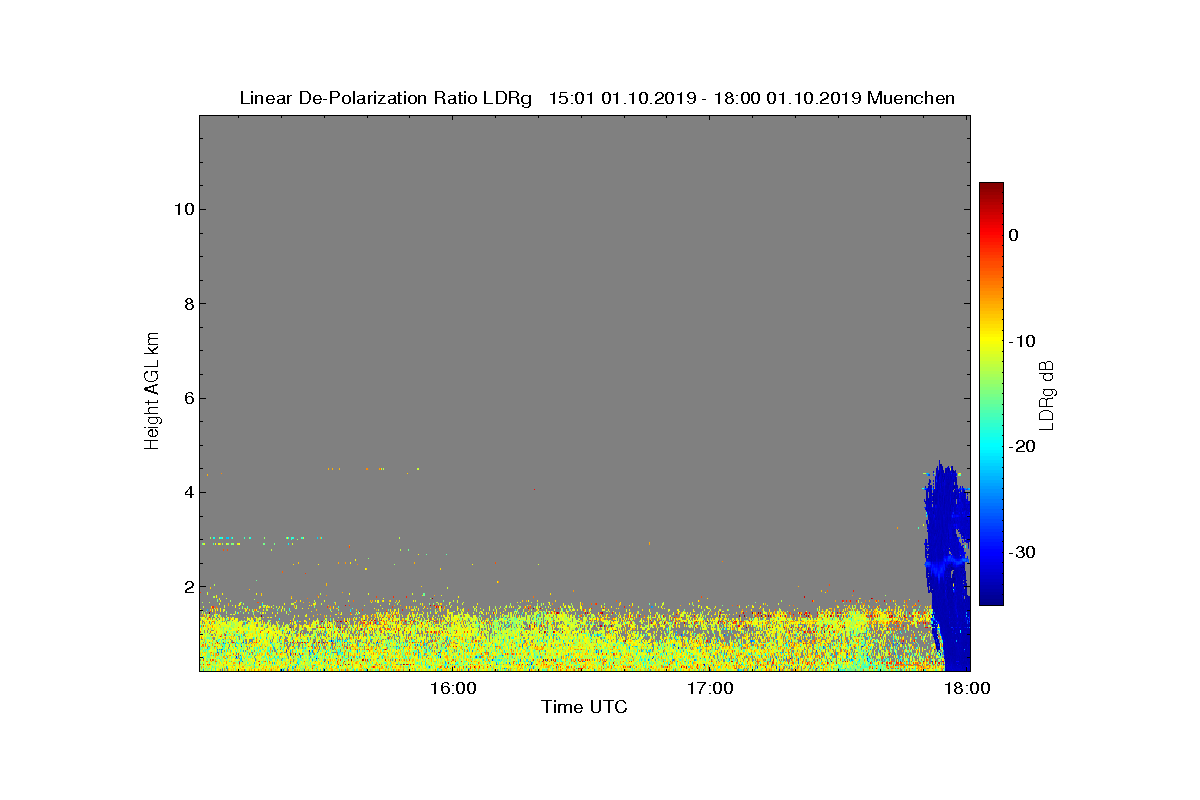Click the height tick label '10'
The height and width of the screenshot is (800, 1200).
click(x=182, y=209)
